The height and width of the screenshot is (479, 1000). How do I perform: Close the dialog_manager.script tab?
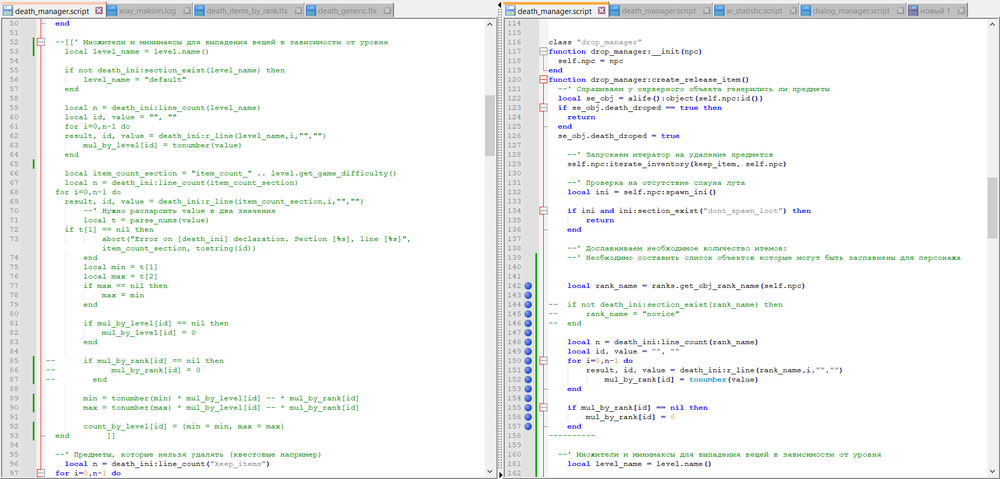pyautogui.click(x=901, y=11)
